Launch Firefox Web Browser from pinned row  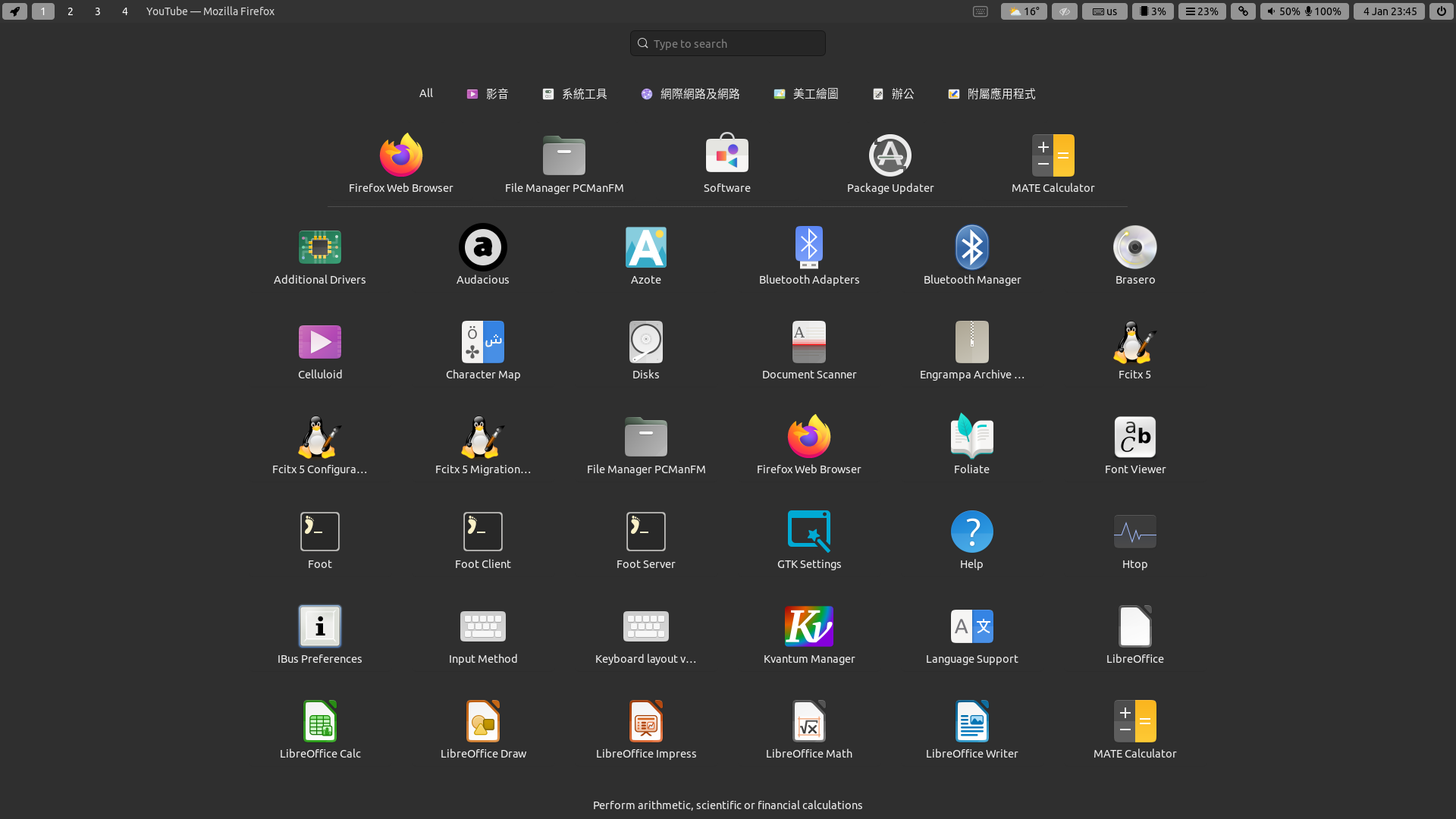400,165
